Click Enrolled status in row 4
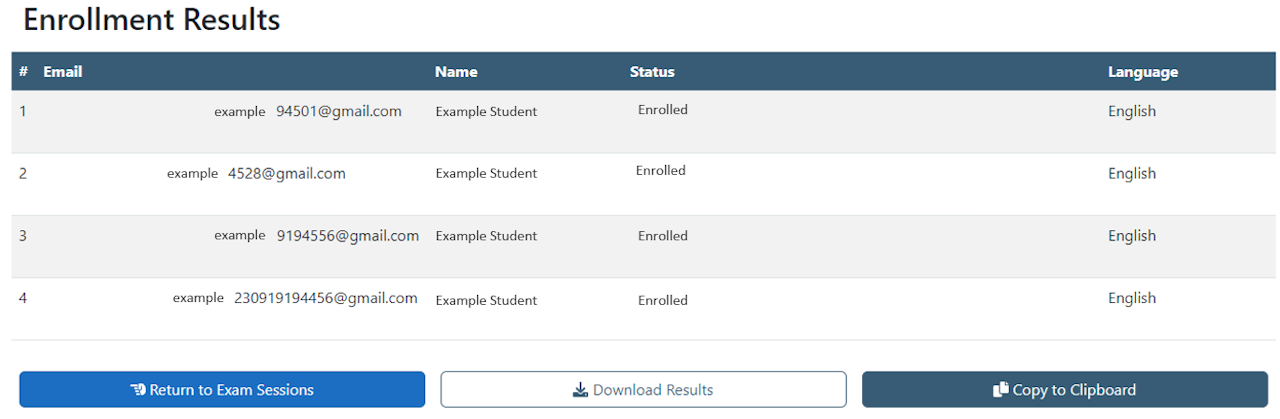Screen dimensions: 1280x419 tap(663, 300)
